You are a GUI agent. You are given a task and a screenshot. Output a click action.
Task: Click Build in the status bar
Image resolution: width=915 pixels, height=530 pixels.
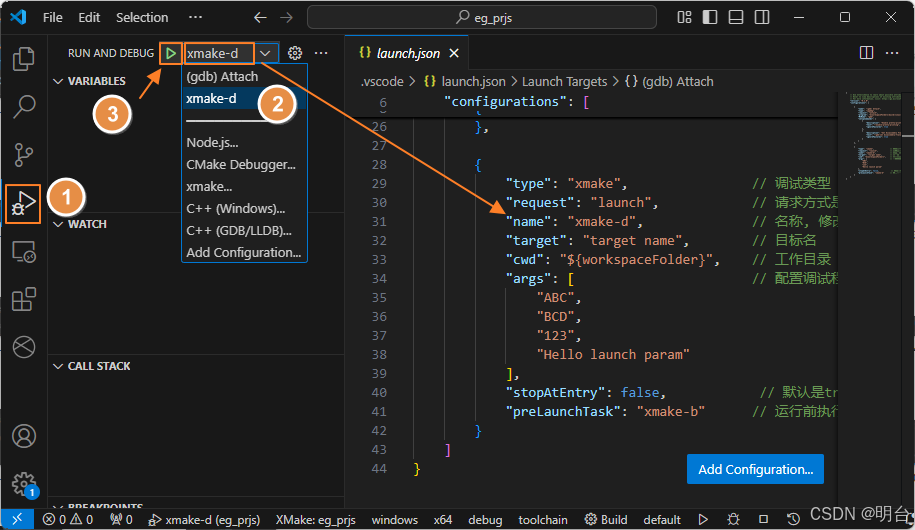coord(606,519)
